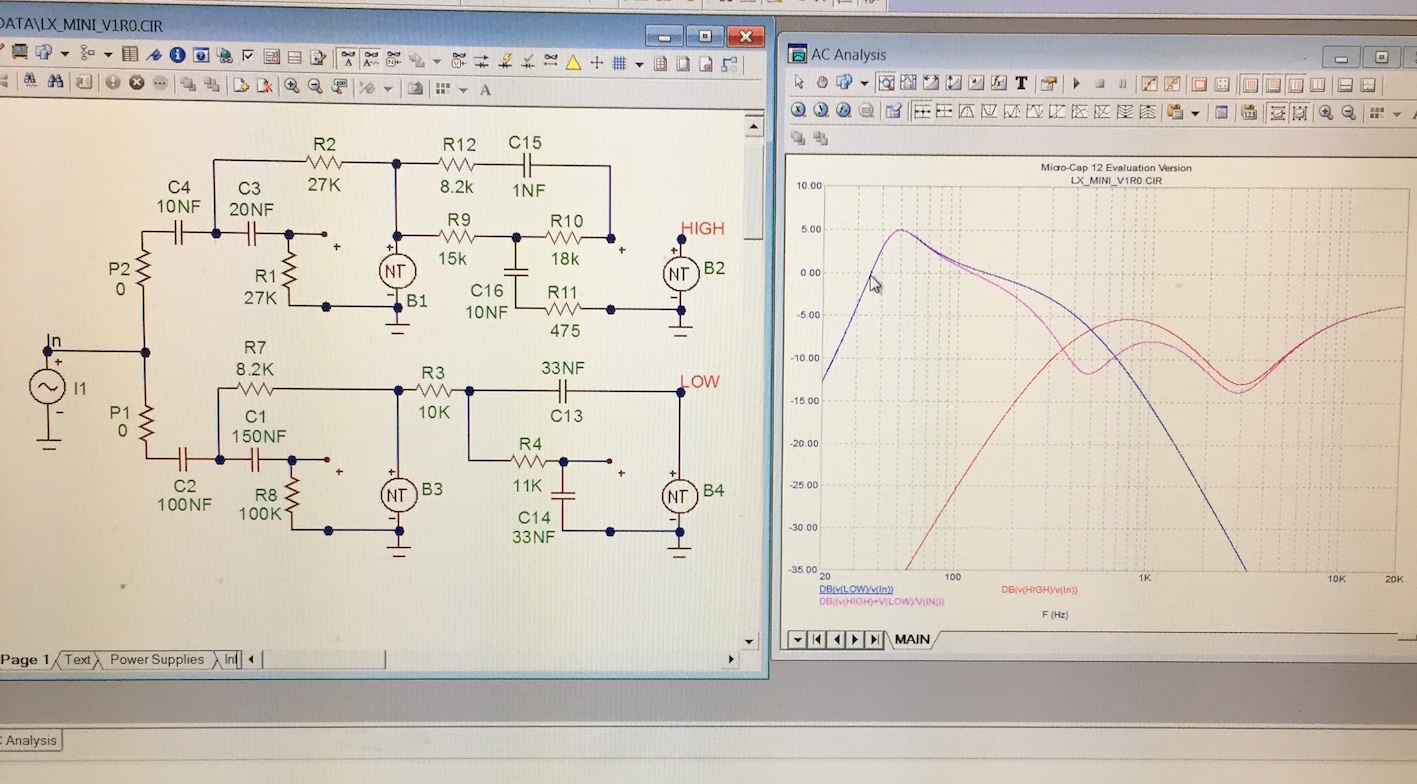Open the clipboard dropdown arrow in AC Analysis
The width and height of the screenshot is (1417, 784).
[1195, 113]
